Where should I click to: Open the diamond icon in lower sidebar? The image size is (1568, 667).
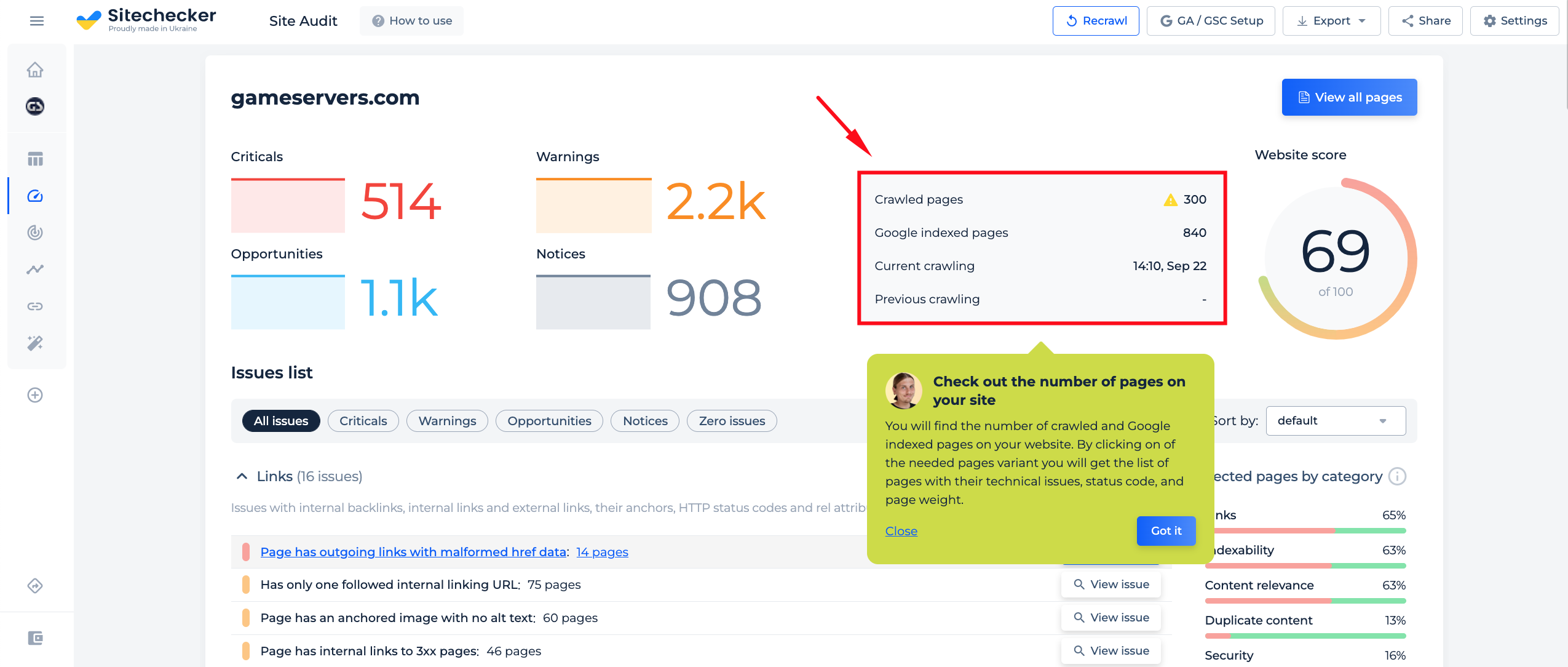point(35,586)
